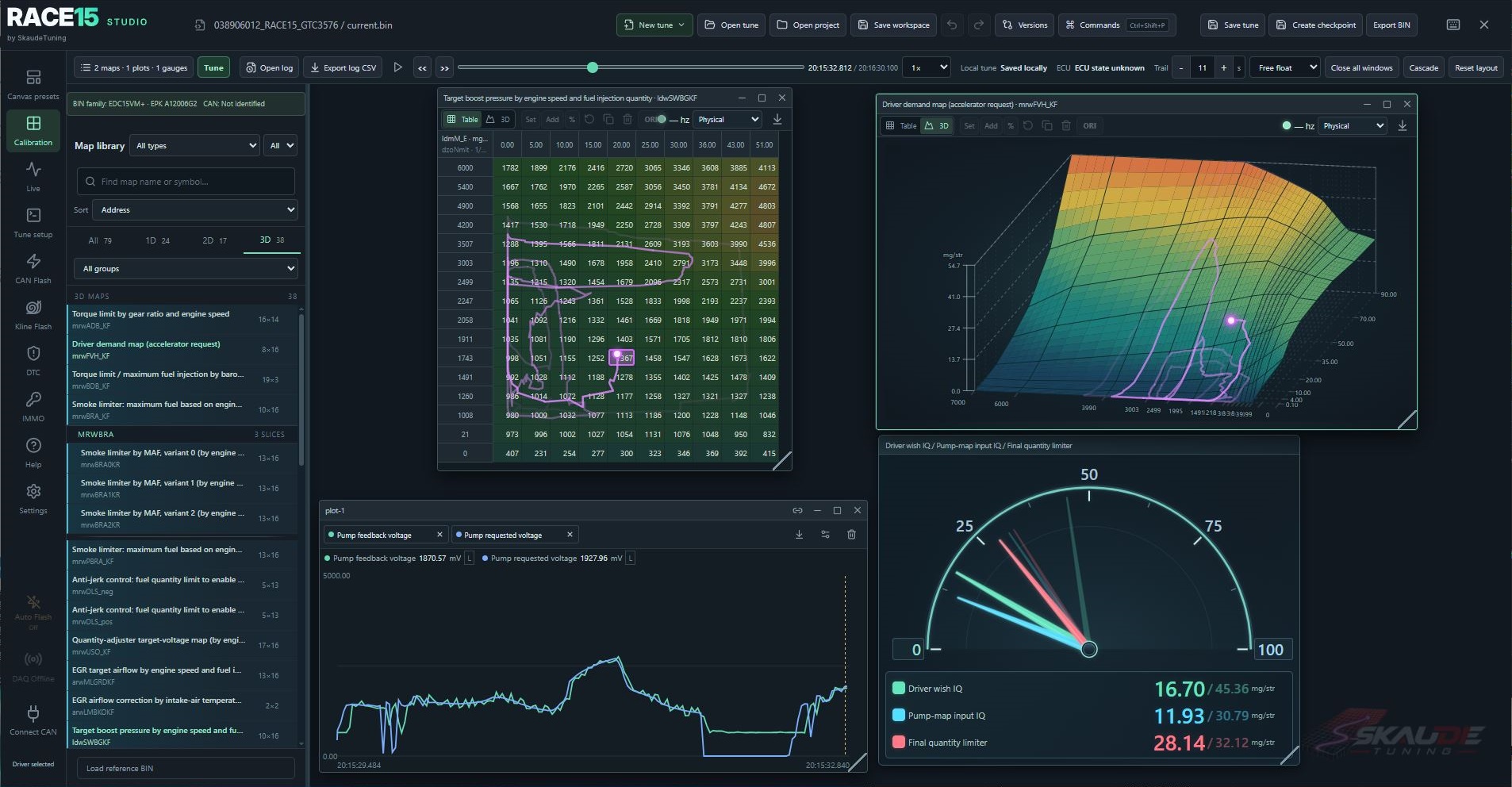Viewport: 1512px width, 787px height.
Task: Open Canvas presets in the sidebar
Action: pos(33,85)
